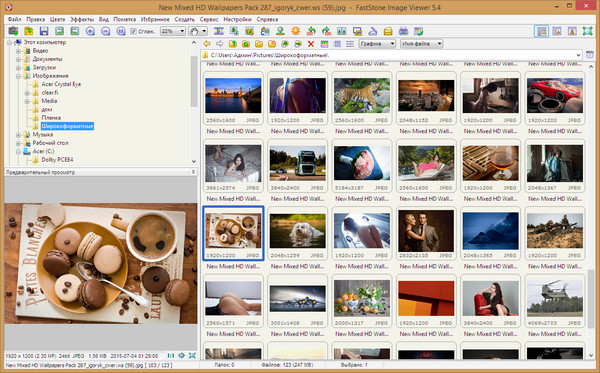Select the Широкоформатные folder
This screenshot has width=600, height=373.
pyautogui.click(x=67, y=126)
